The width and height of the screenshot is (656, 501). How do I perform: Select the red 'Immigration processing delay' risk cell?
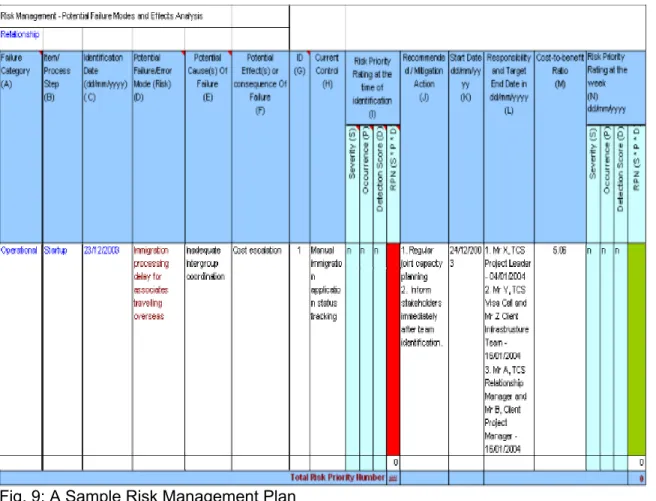point(159,349)
